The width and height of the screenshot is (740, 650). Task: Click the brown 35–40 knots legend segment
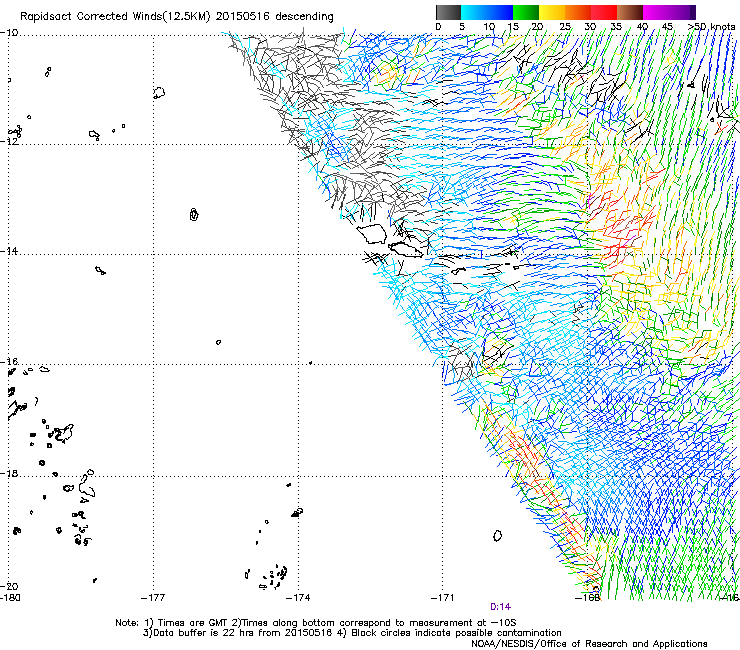[x=630, y=12]
